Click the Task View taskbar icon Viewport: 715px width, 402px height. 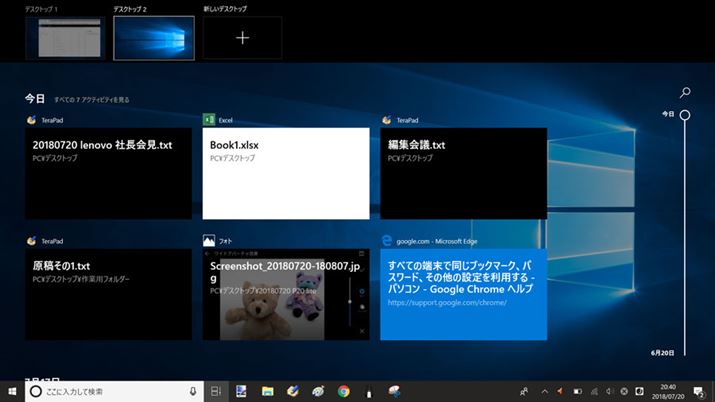click(x=216, y=392)
